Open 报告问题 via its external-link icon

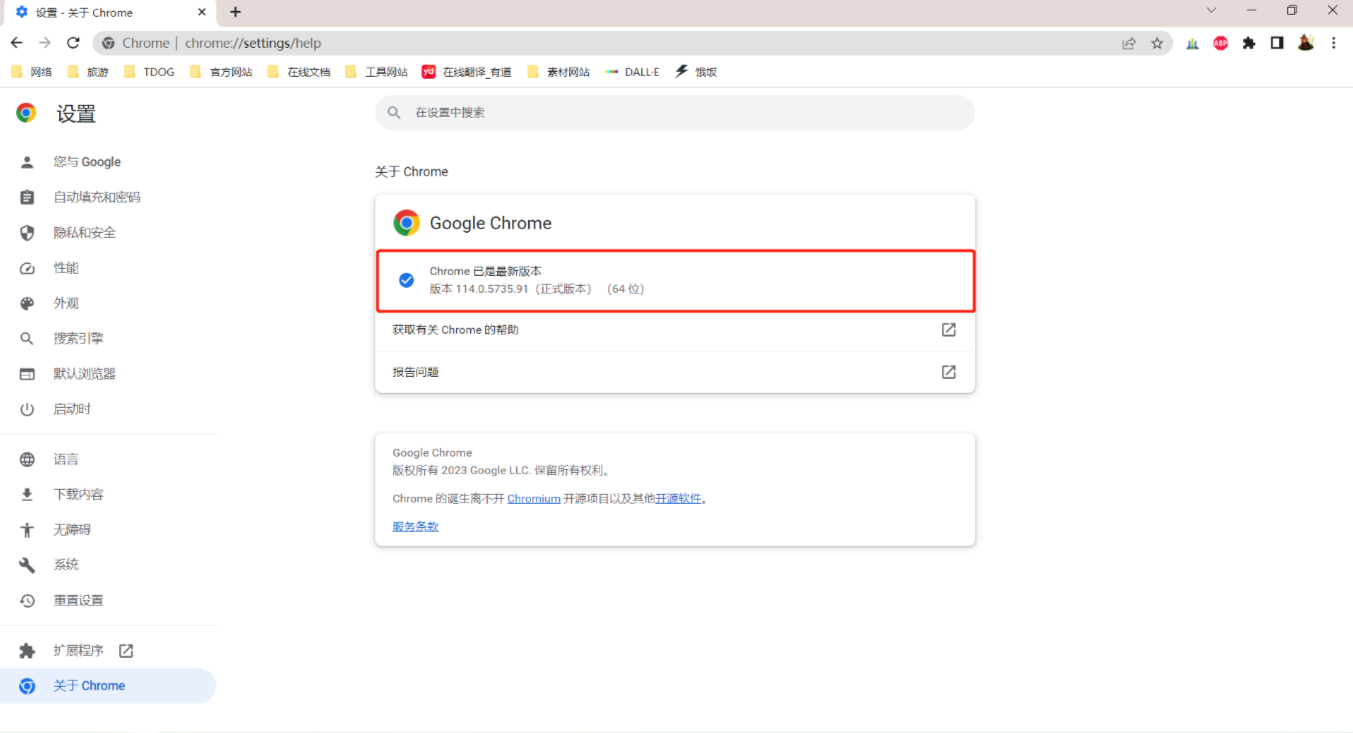point(947,371)
